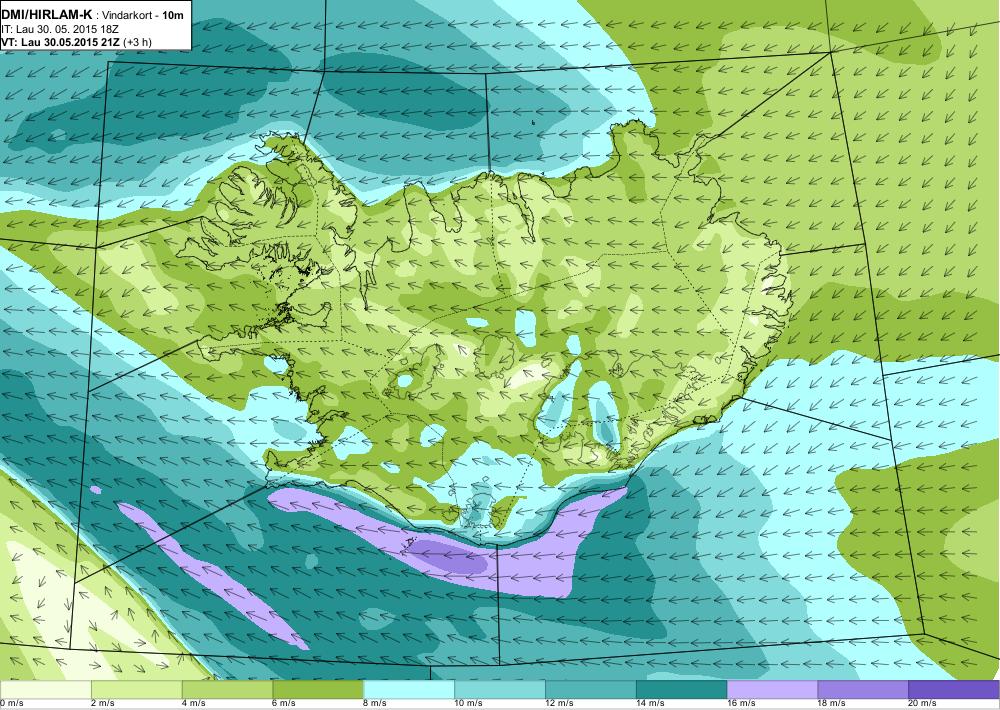
Task: Click the '2 m/s' legend label
Action: [103, 704]
